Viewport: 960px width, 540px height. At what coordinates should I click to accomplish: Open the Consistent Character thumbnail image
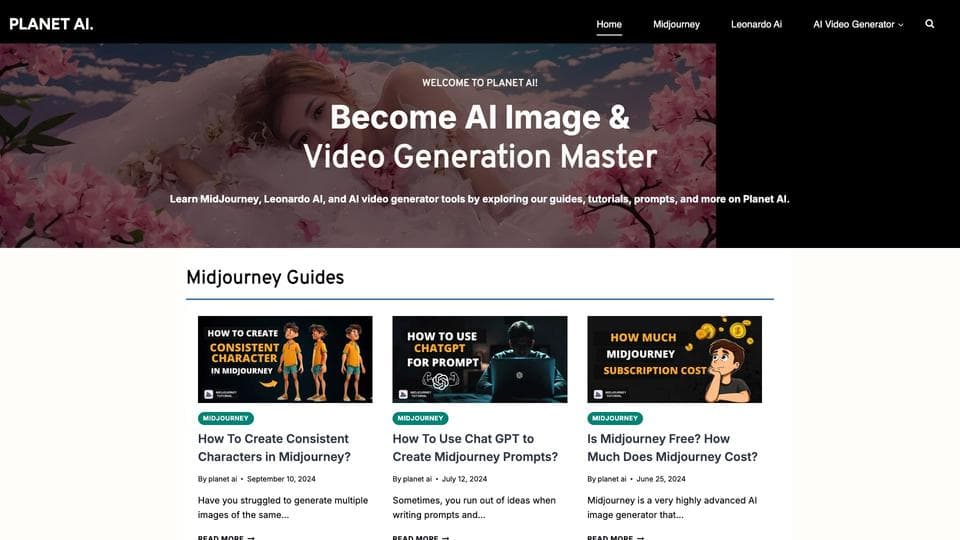(285, 359)
